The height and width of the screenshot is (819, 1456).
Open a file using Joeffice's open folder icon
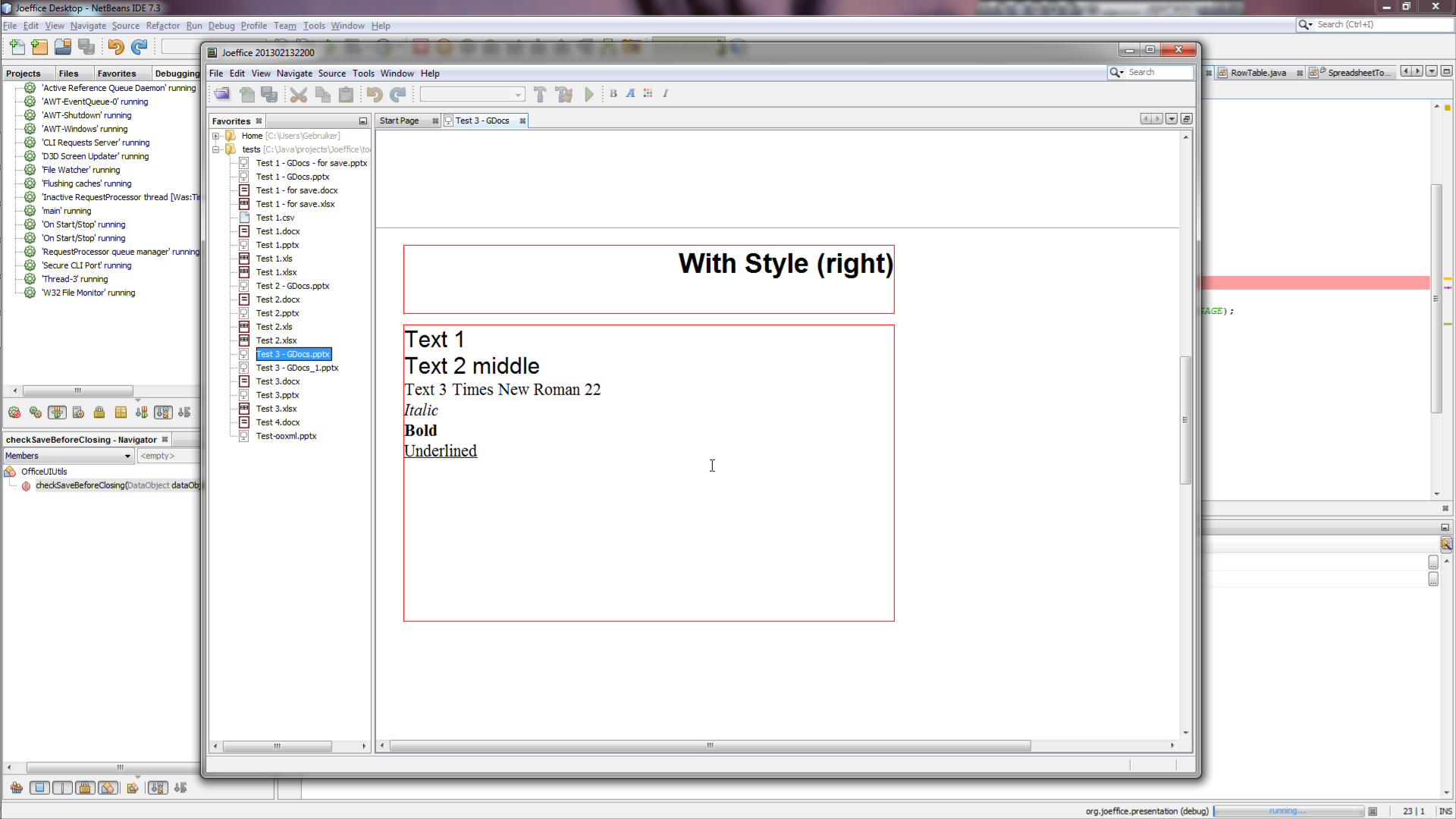pyautogui.click(x=222, y=94)
